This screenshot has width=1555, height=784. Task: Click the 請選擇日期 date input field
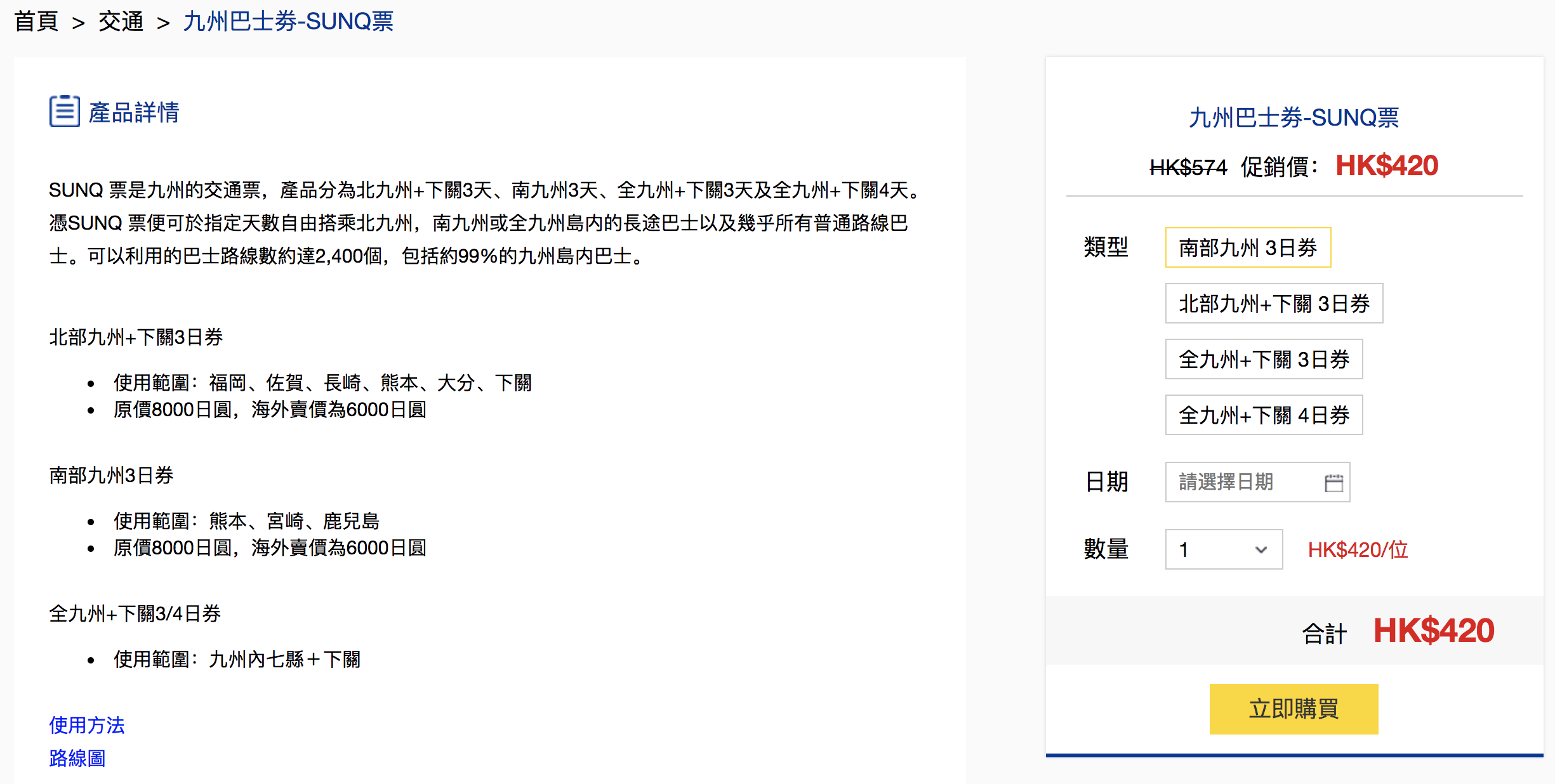(x=1257, y=482)
